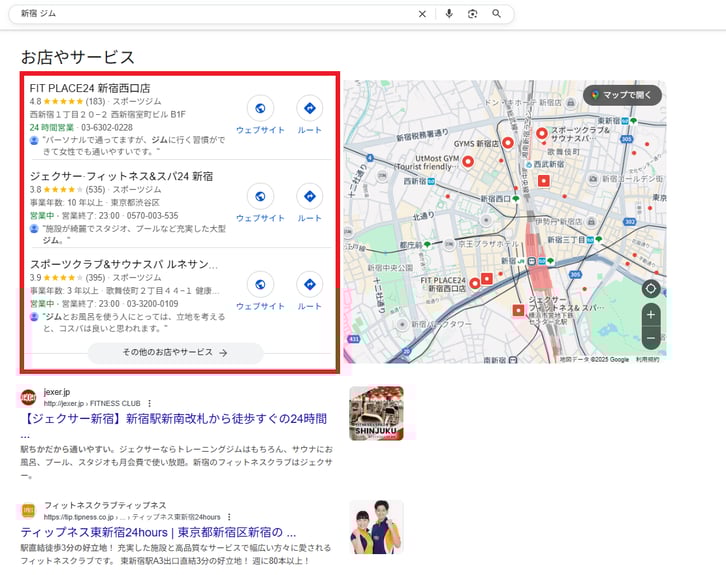Click the フィットネスクラブティップネス site favicon
The height and width of the screenshot is (575, 726).
coord(28,511)
